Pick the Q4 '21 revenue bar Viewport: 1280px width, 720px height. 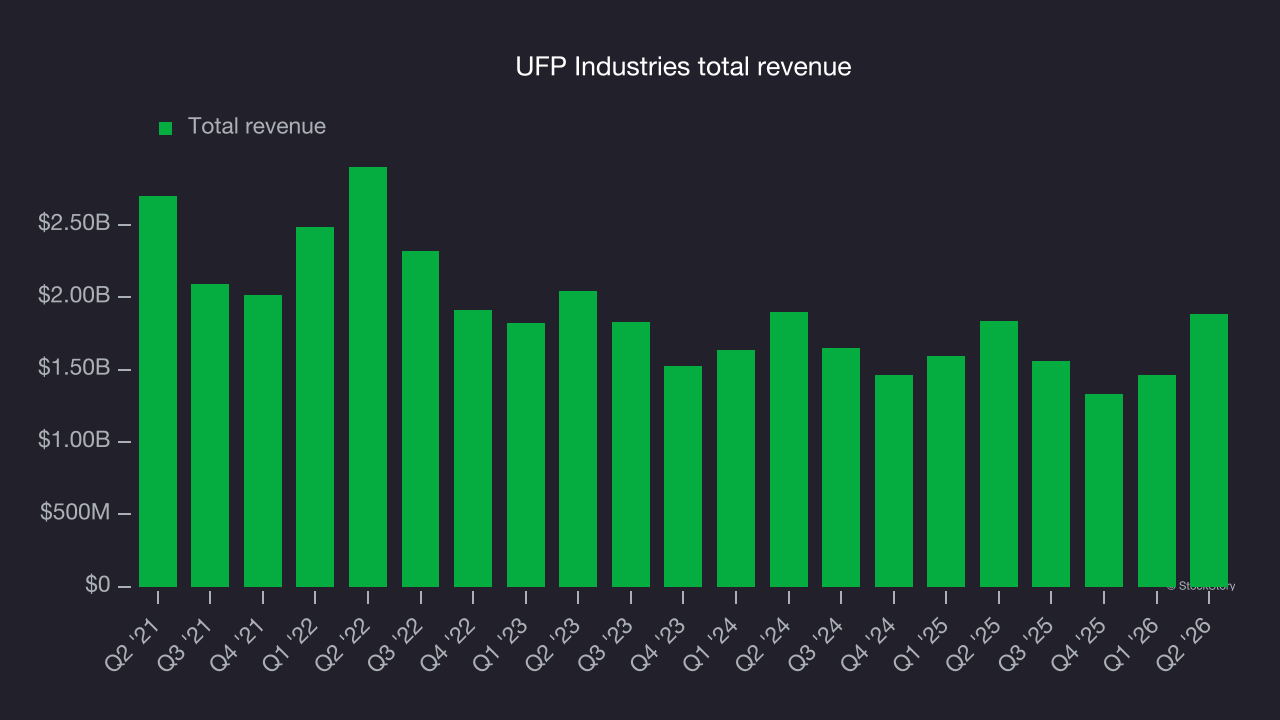[263, 441]
